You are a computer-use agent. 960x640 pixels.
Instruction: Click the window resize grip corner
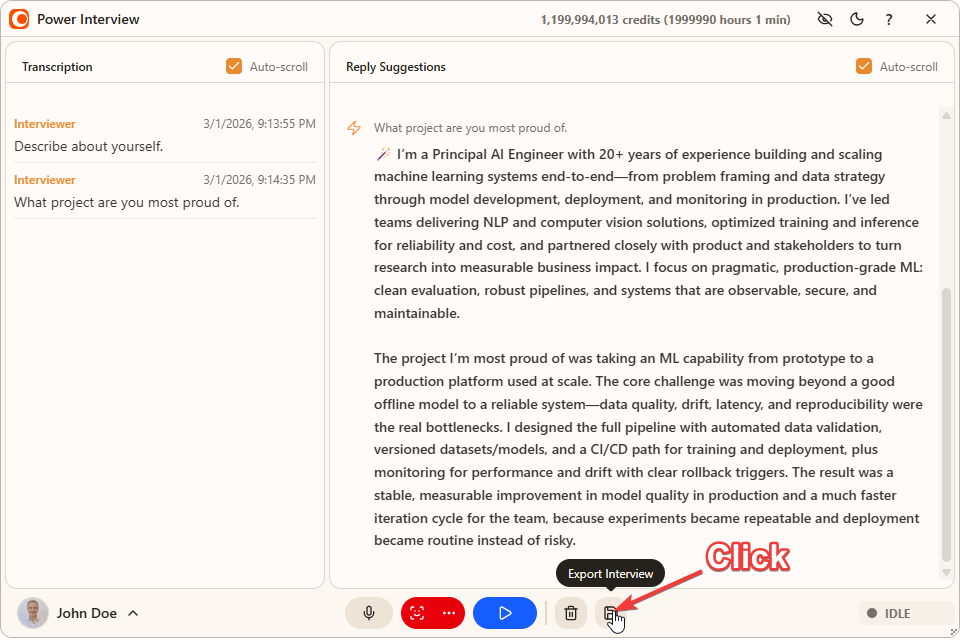(953, 632)
